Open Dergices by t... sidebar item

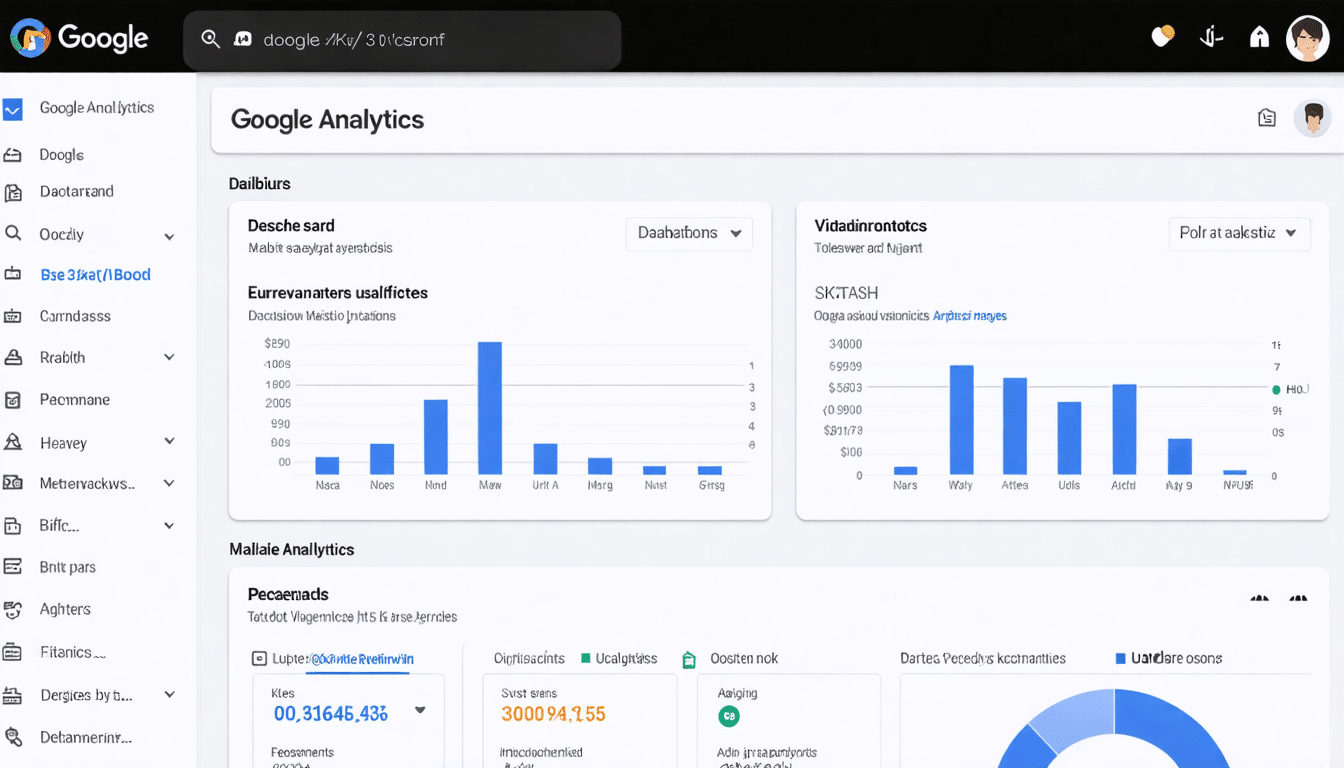coord(86,695)
